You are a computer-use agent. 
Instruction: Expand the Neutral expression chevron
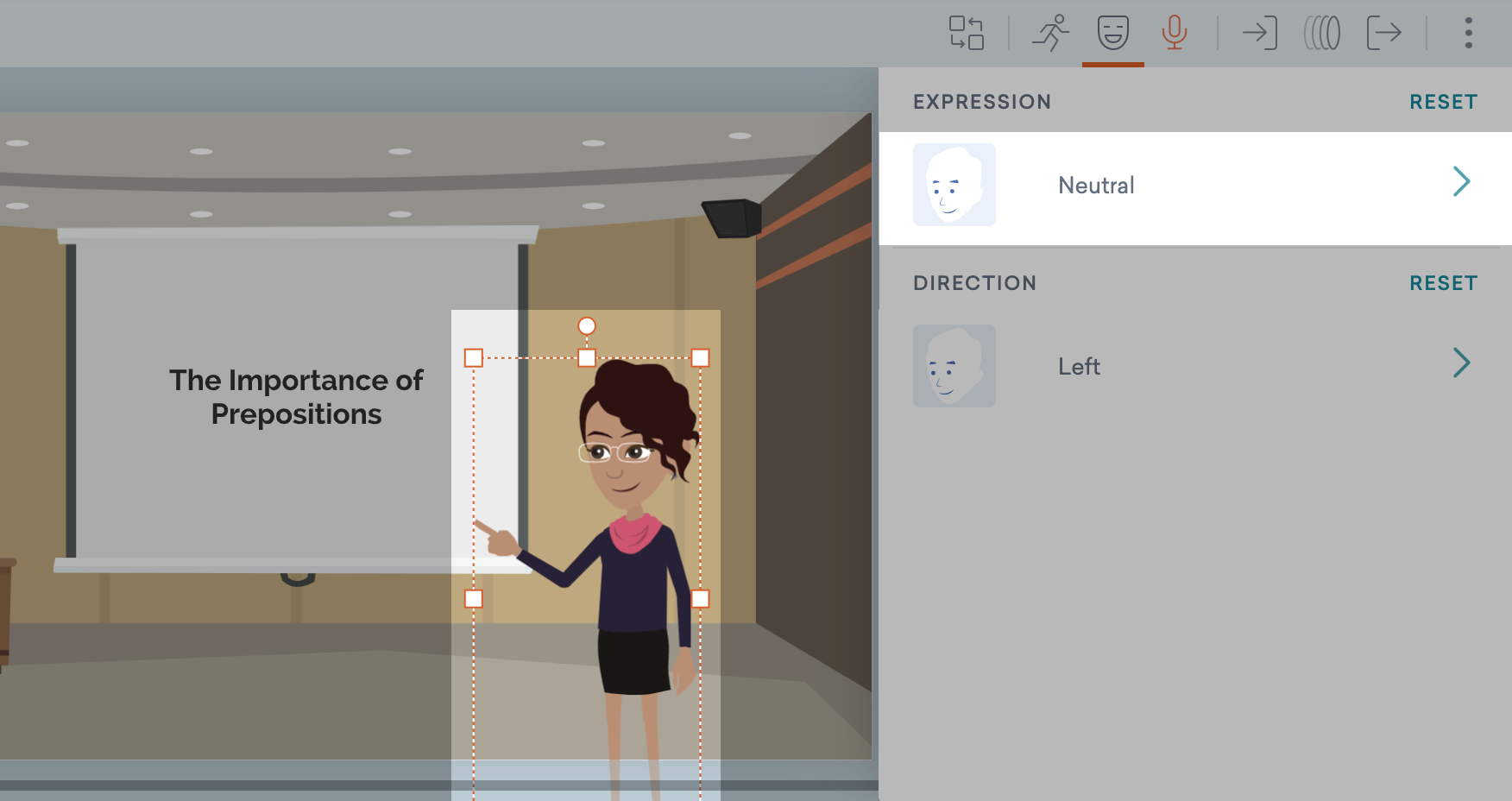1461,182
